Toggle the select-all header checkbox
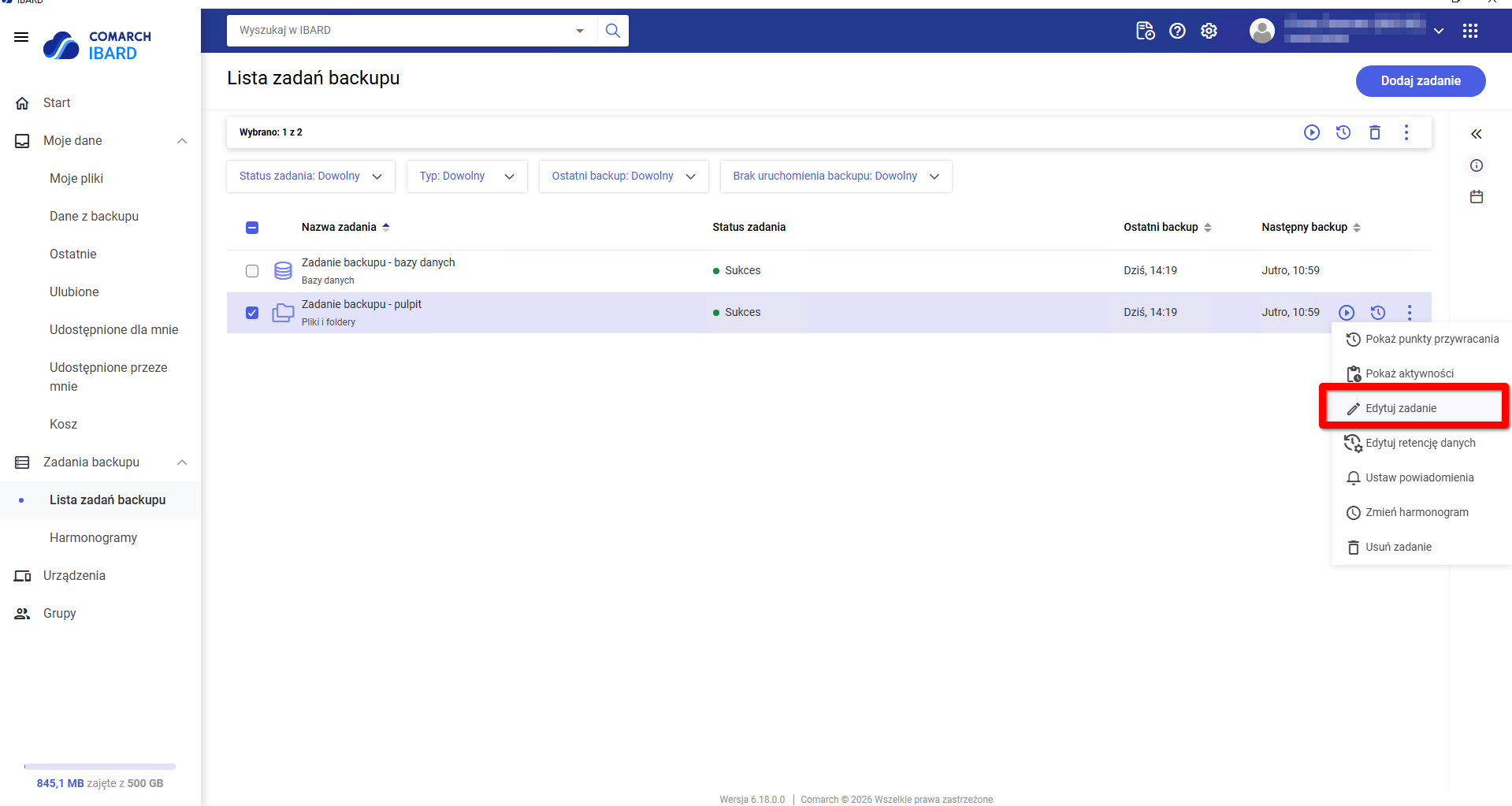1512x806 pixels. (252, 228)
